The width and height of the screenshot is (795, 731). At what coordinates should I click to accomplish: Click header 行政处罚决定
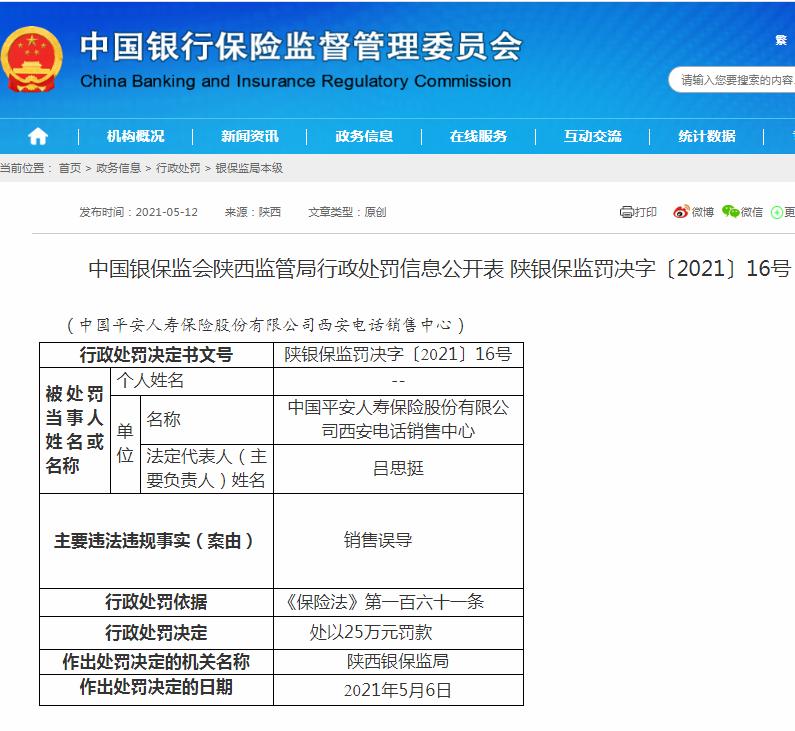pyautogui.click(x=156, y=633)
